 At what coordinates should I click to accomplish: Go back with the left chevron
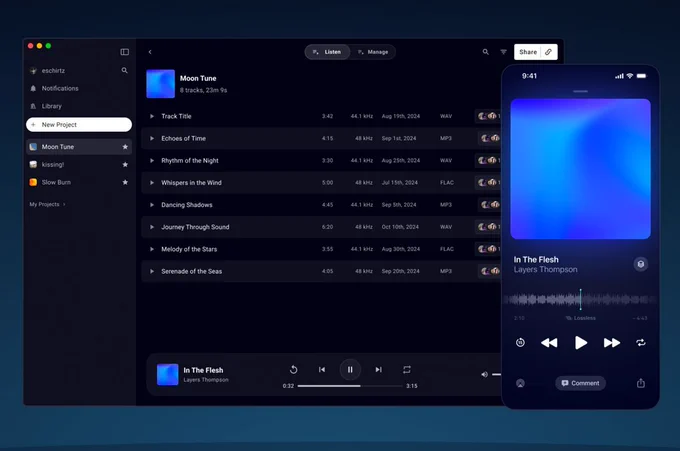150,52
